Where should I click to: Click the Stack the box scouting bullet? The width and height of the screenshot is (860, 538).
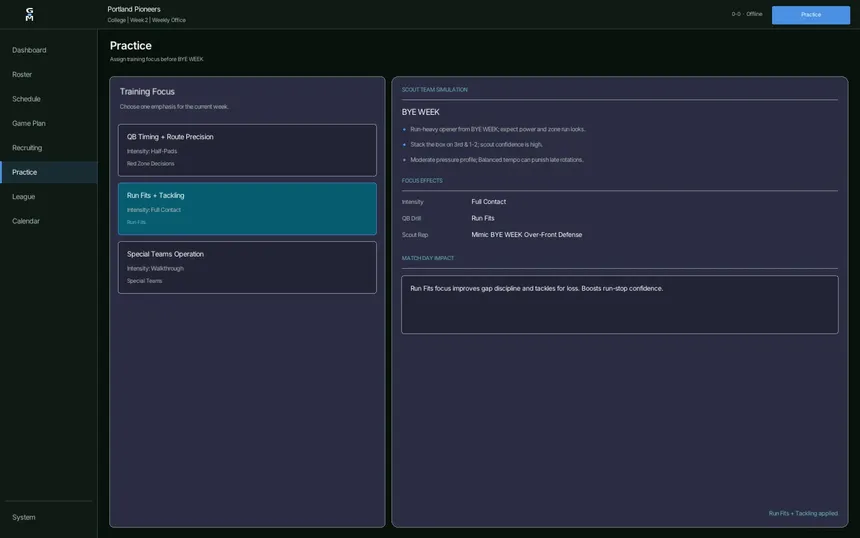476,145
